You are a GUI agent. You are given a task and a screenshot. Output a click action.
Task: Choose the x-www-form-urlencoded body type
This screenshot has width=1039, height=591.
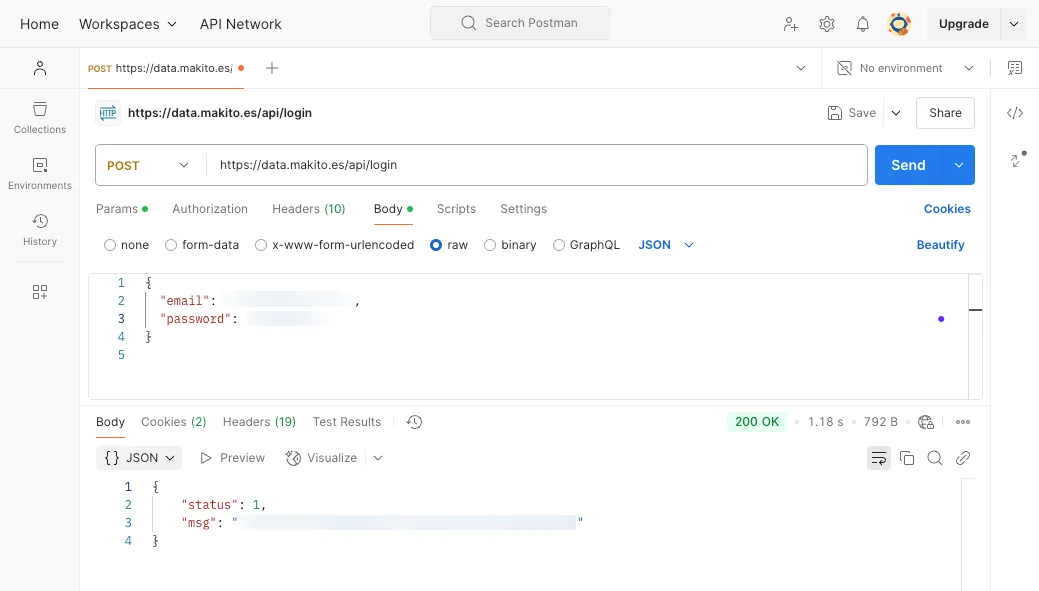[260, 244]
